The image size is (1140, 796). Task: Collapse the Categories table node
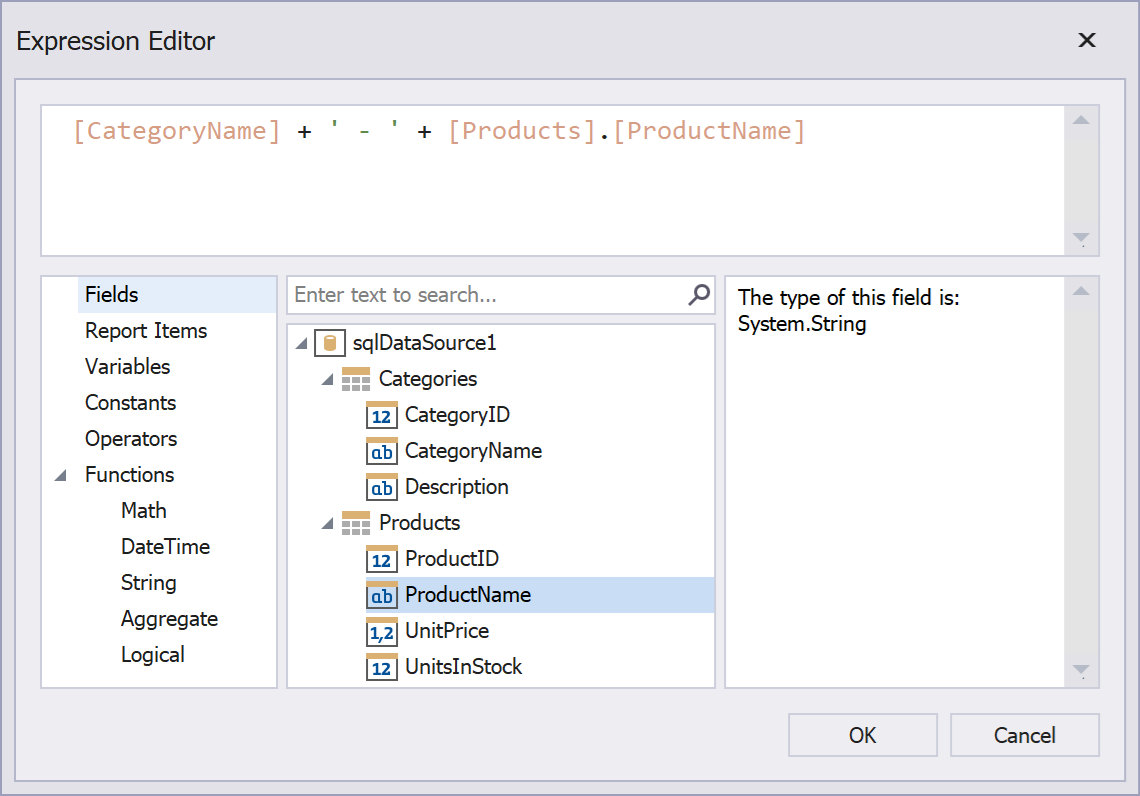point(327,380)
